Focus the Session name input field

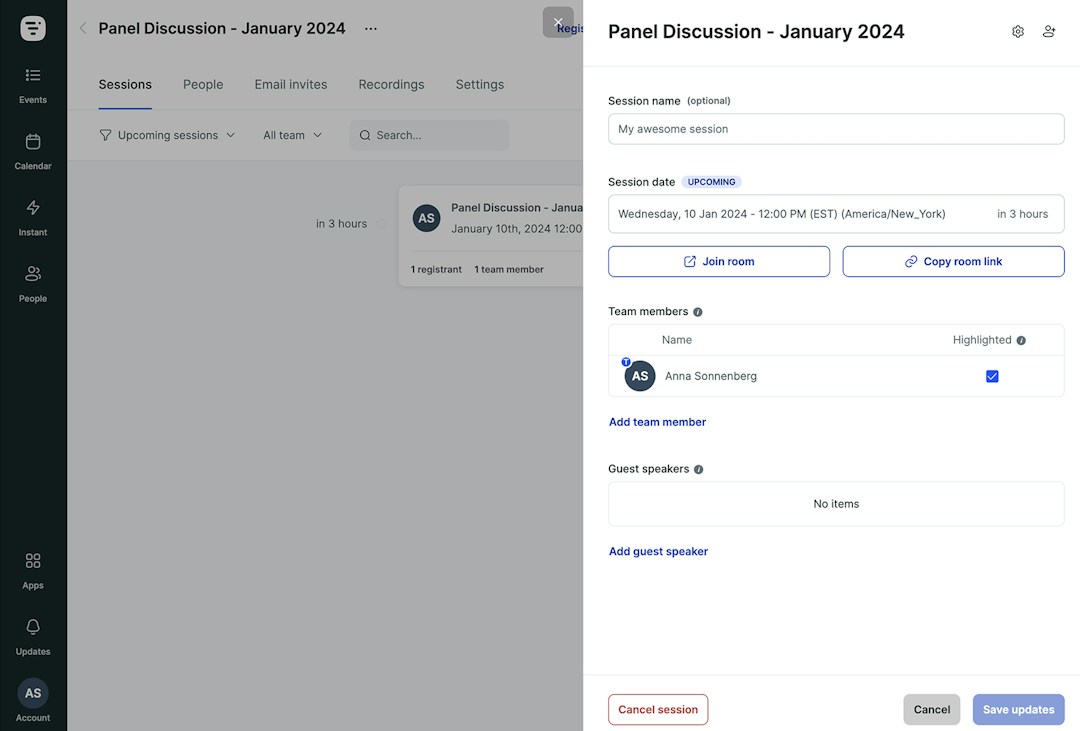(x=835, y=129)
